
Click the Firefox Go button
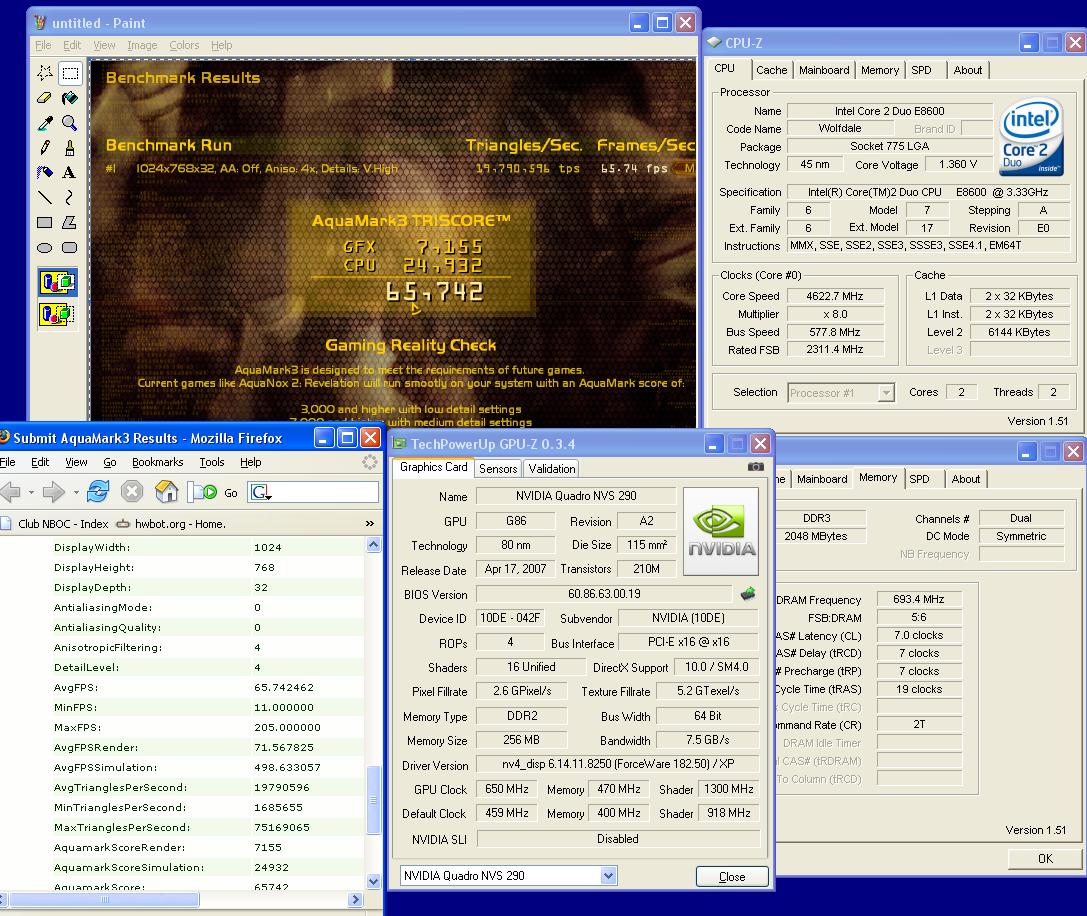click(214, 492)
